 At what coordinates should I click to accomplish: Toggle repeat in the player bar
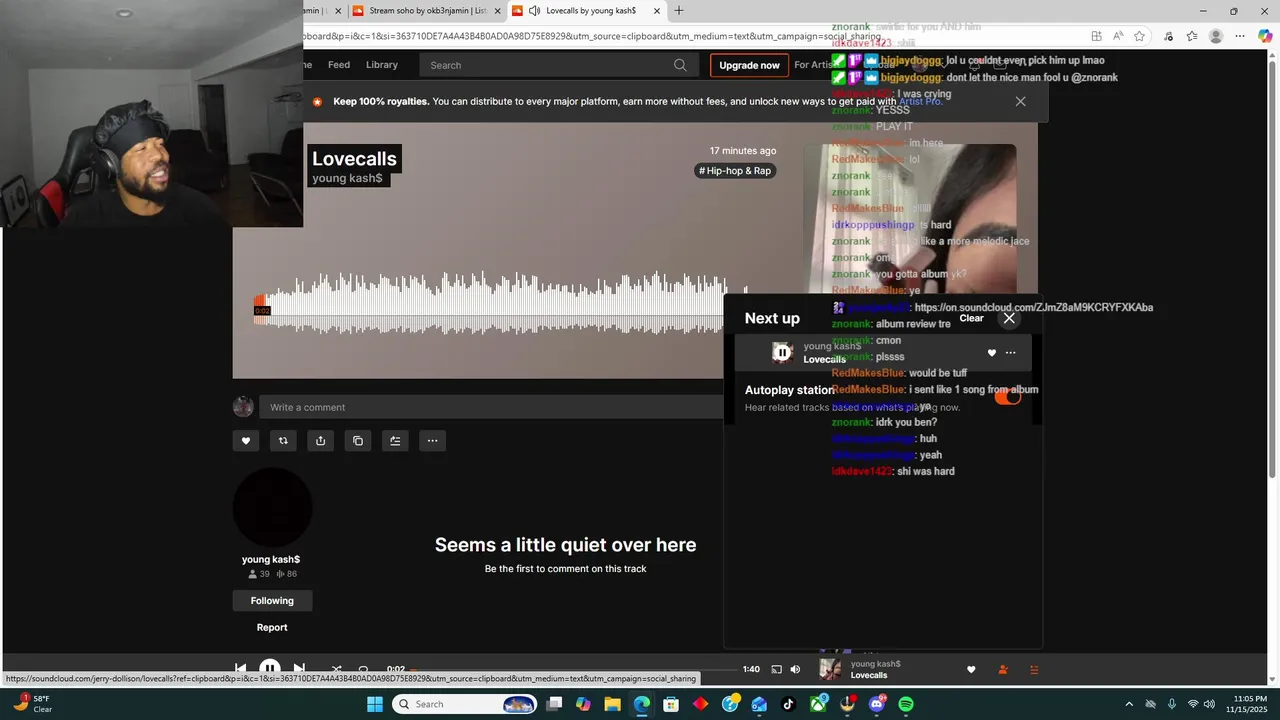coord(363,669)
